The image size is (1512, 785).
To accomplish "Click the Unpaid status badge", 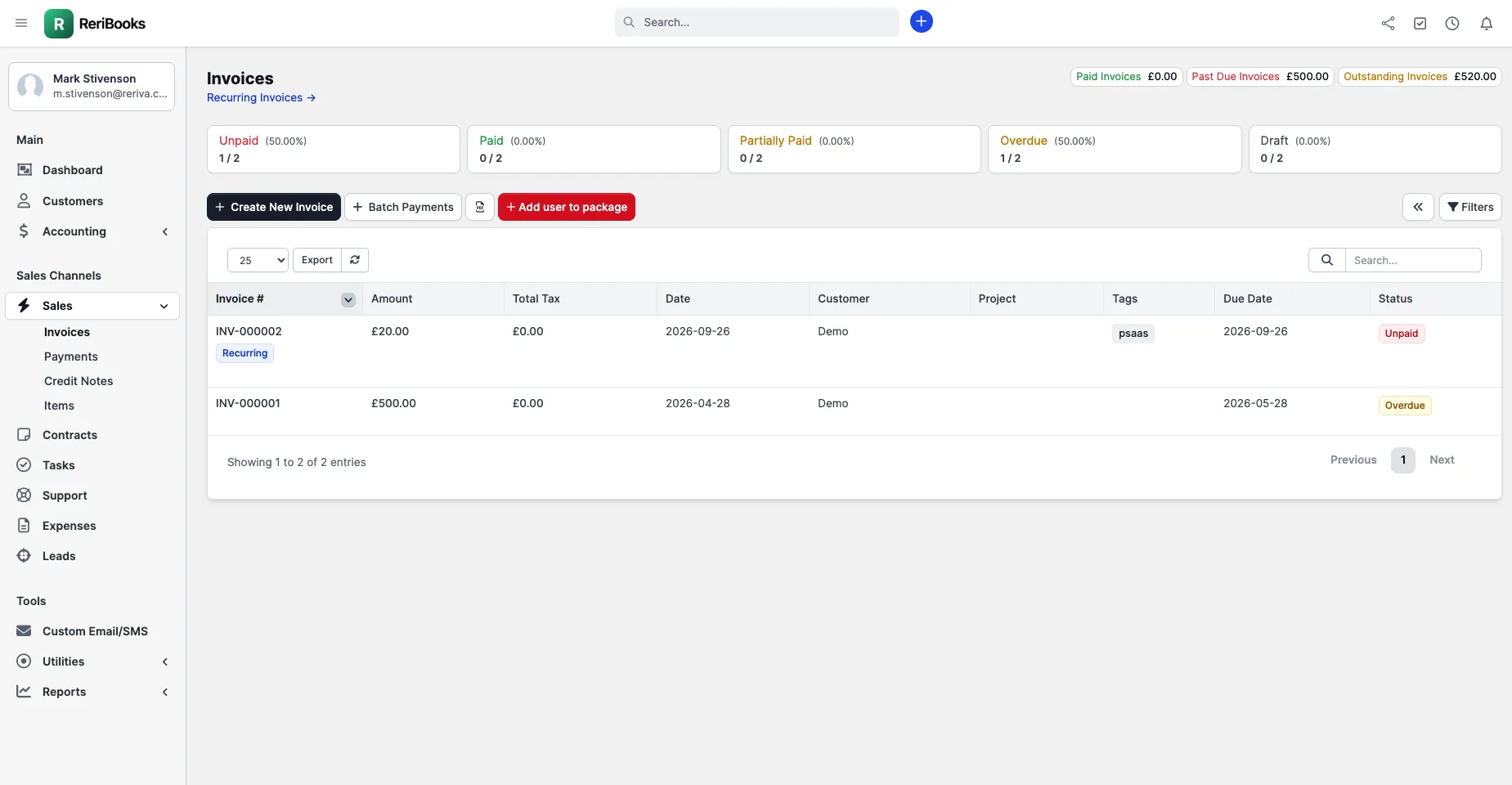I will click(x=1402, y=334).
